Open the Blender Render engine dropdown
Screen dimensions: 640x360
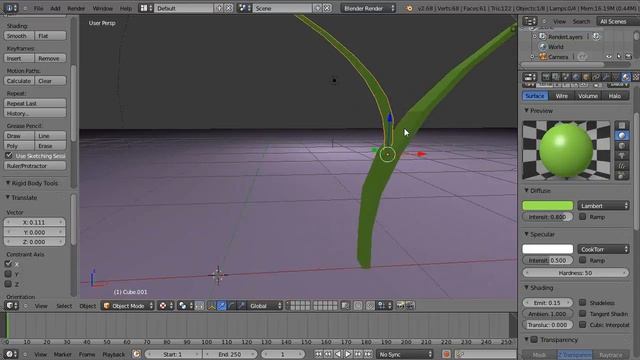tap(369, 8)
